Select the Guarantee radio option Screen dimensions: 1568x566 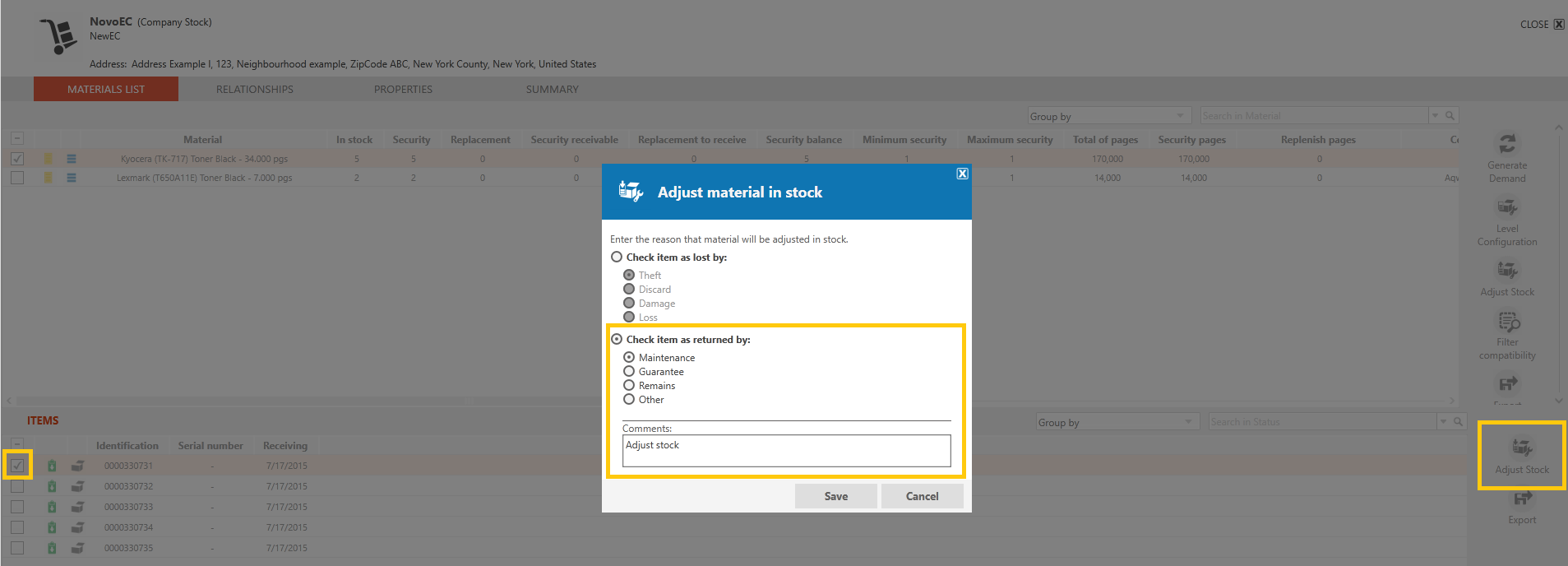click(629, 372)
